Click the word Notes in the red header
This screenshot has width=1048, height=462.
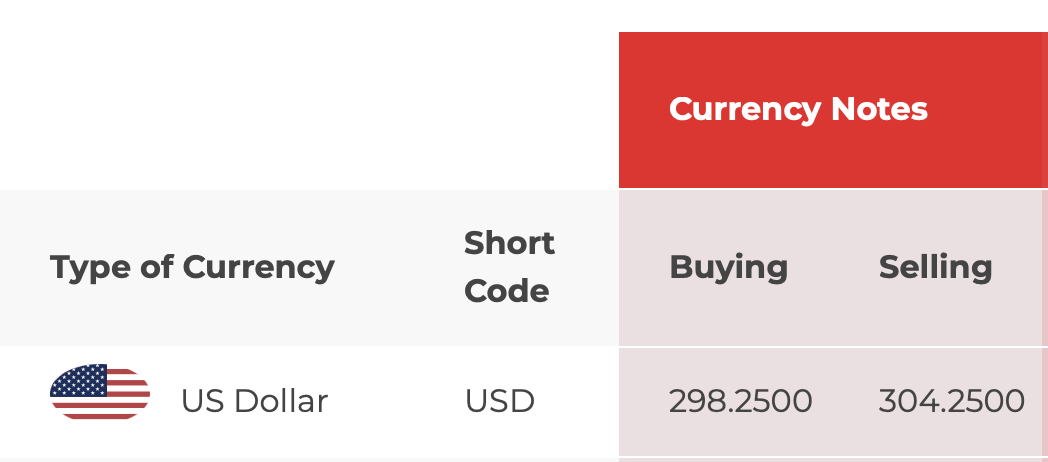coord(879,108)
